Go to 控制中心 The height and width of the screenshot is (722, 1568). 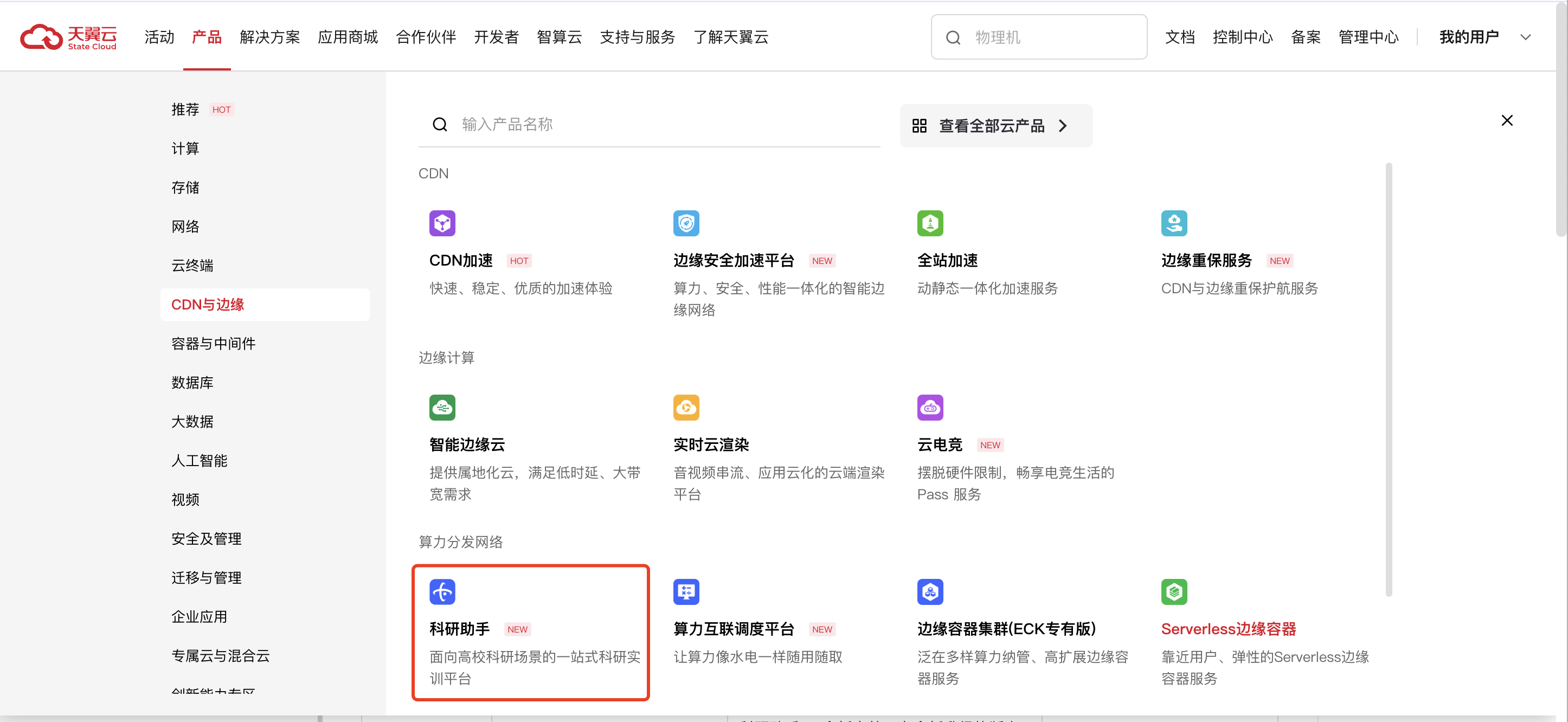tap(1242, 37)
